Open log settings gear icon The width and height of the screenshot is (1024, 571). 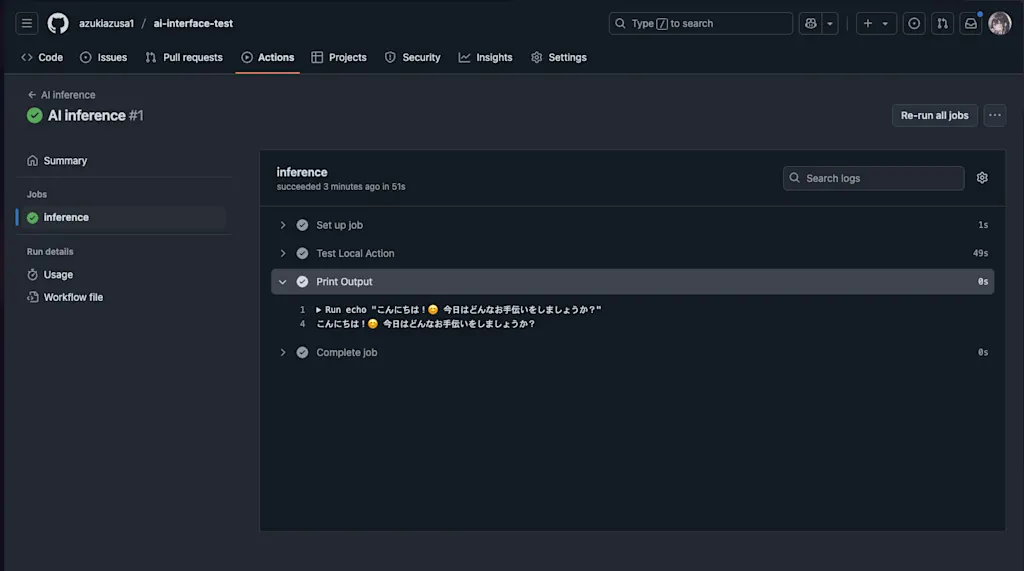[982, 178]
